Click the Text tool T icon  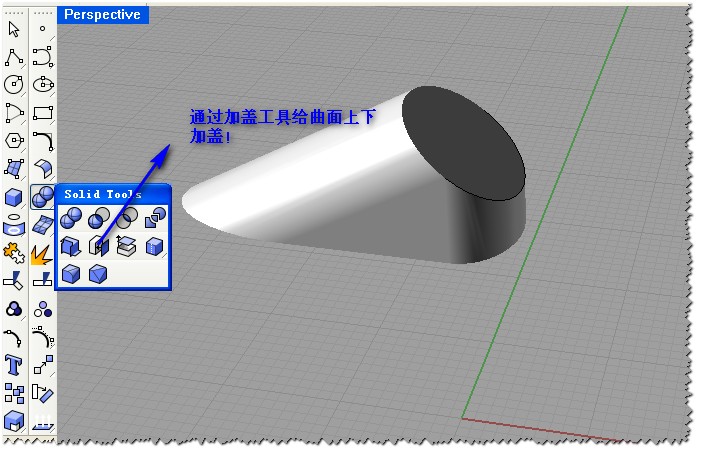14,365
